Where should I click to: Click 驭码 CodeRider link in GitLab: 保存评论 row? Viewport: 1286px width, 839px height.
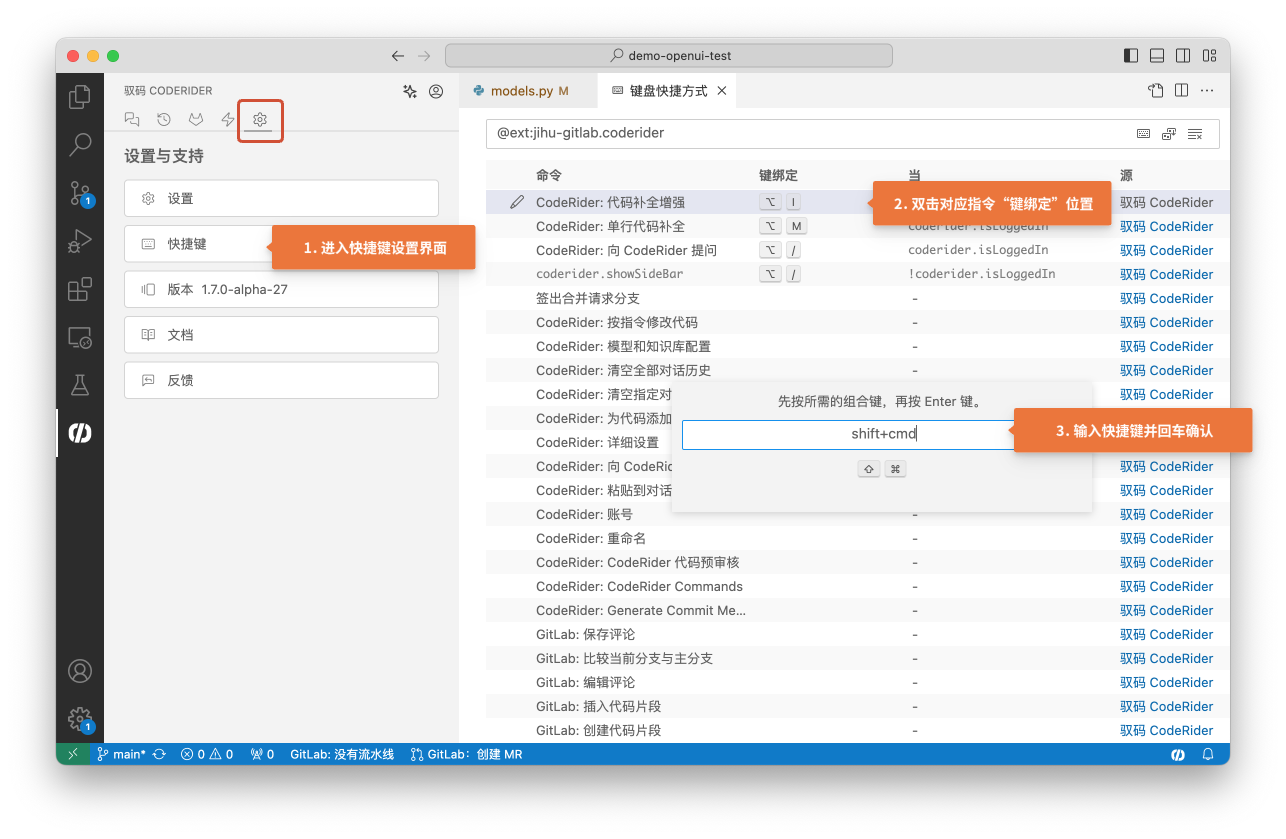click(x=1166, y=634)
